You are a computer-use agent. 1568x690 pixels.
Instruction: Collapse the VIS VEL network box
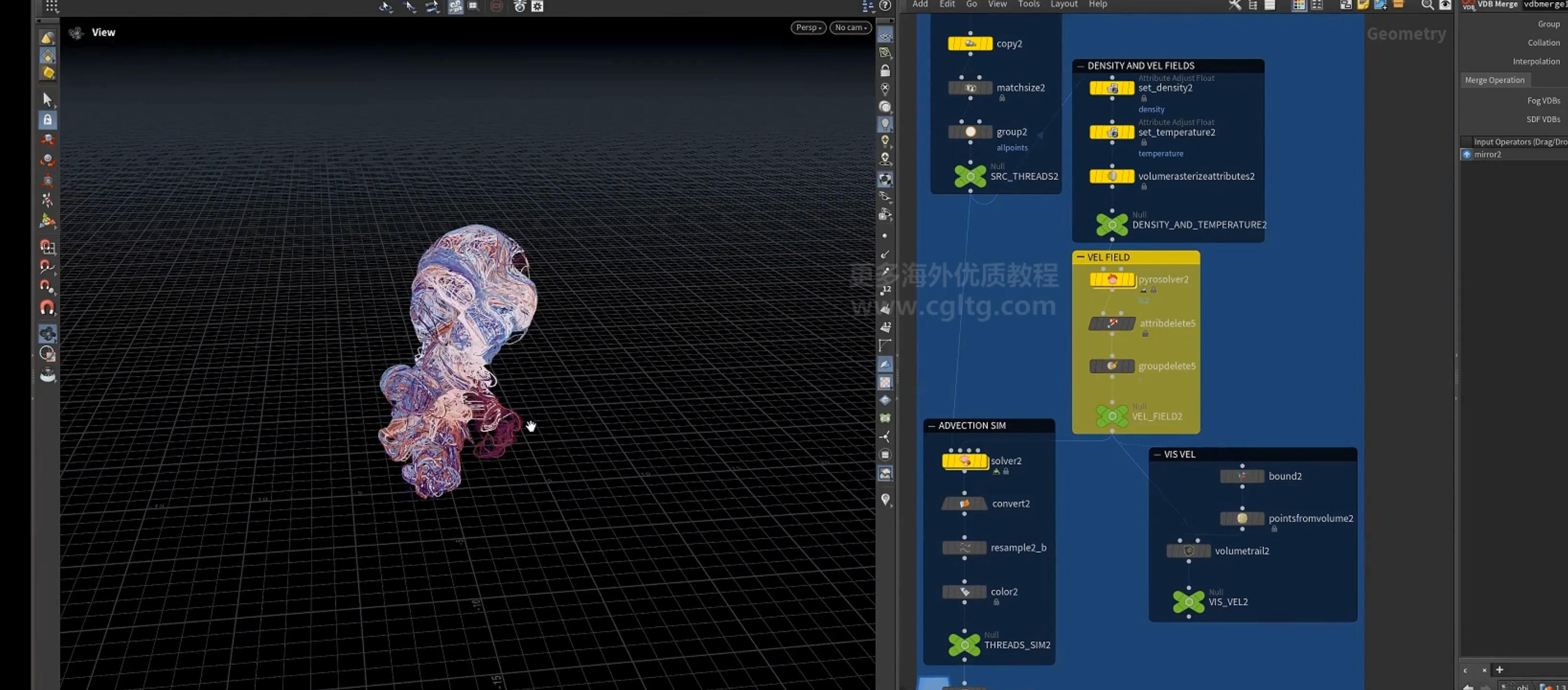tap(1157, 454)
